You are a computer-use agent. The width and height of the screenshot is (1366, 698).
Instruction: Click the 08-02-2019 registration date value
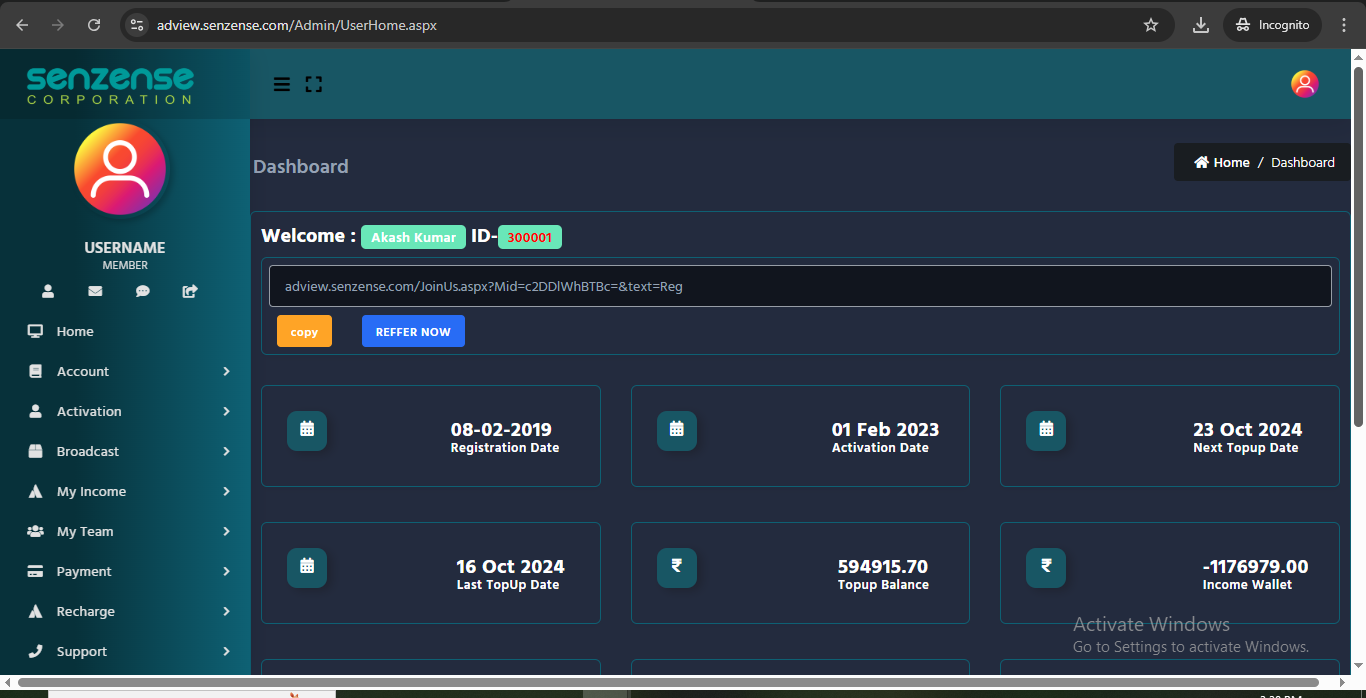(x=501, y=430)
